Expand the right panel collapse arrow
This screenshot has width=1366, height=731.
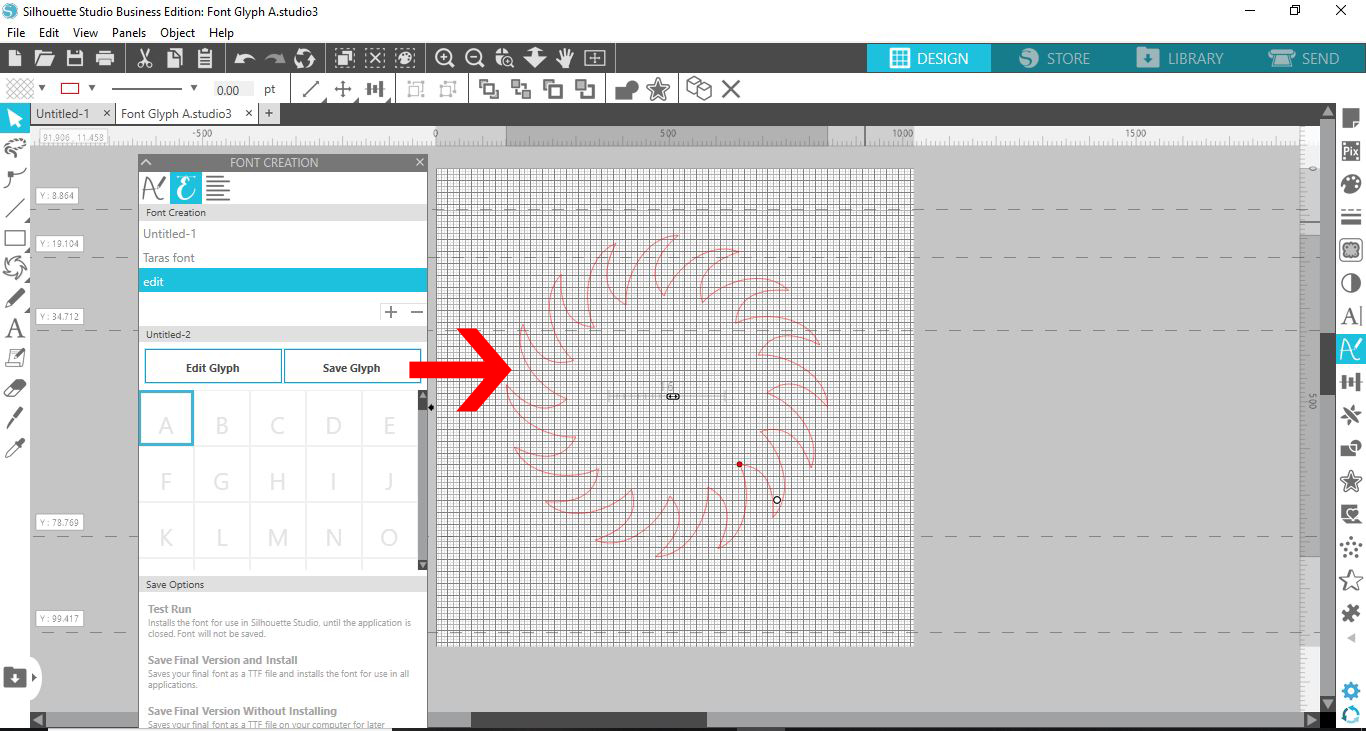1351,638
